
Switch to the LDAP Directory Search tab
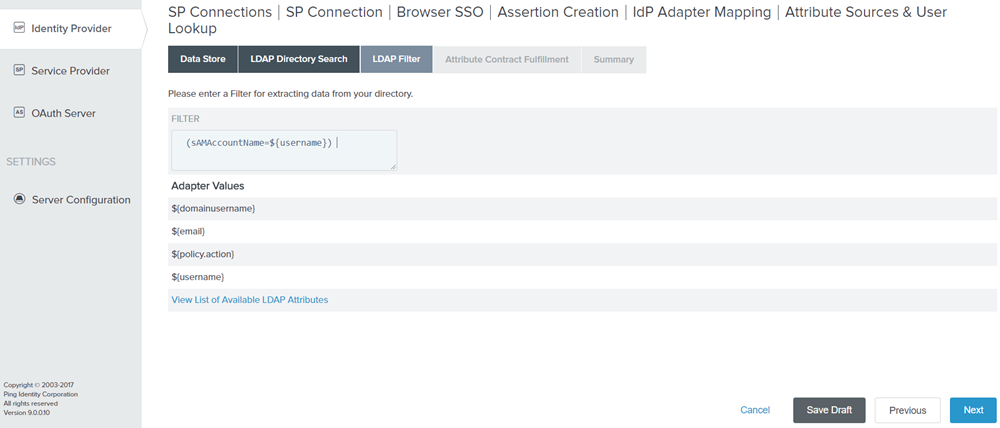click(x=299, y=60)
